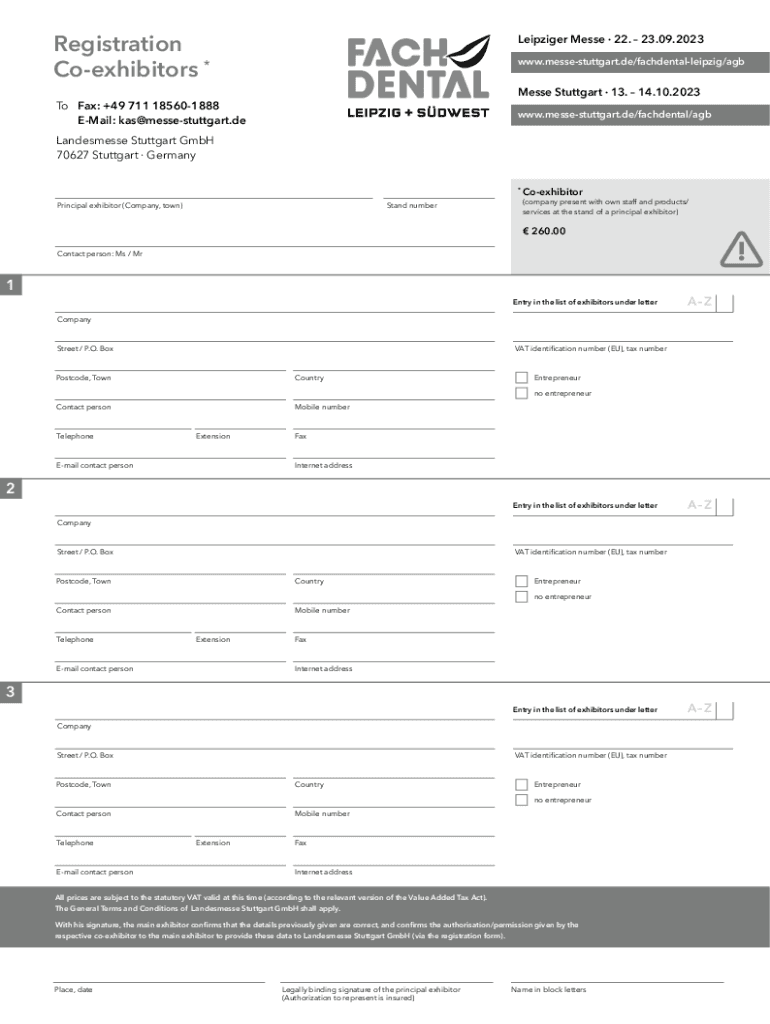Click Company field in section 1
The height and width of the screenshot is (1024, 770).
coord(273,304)
